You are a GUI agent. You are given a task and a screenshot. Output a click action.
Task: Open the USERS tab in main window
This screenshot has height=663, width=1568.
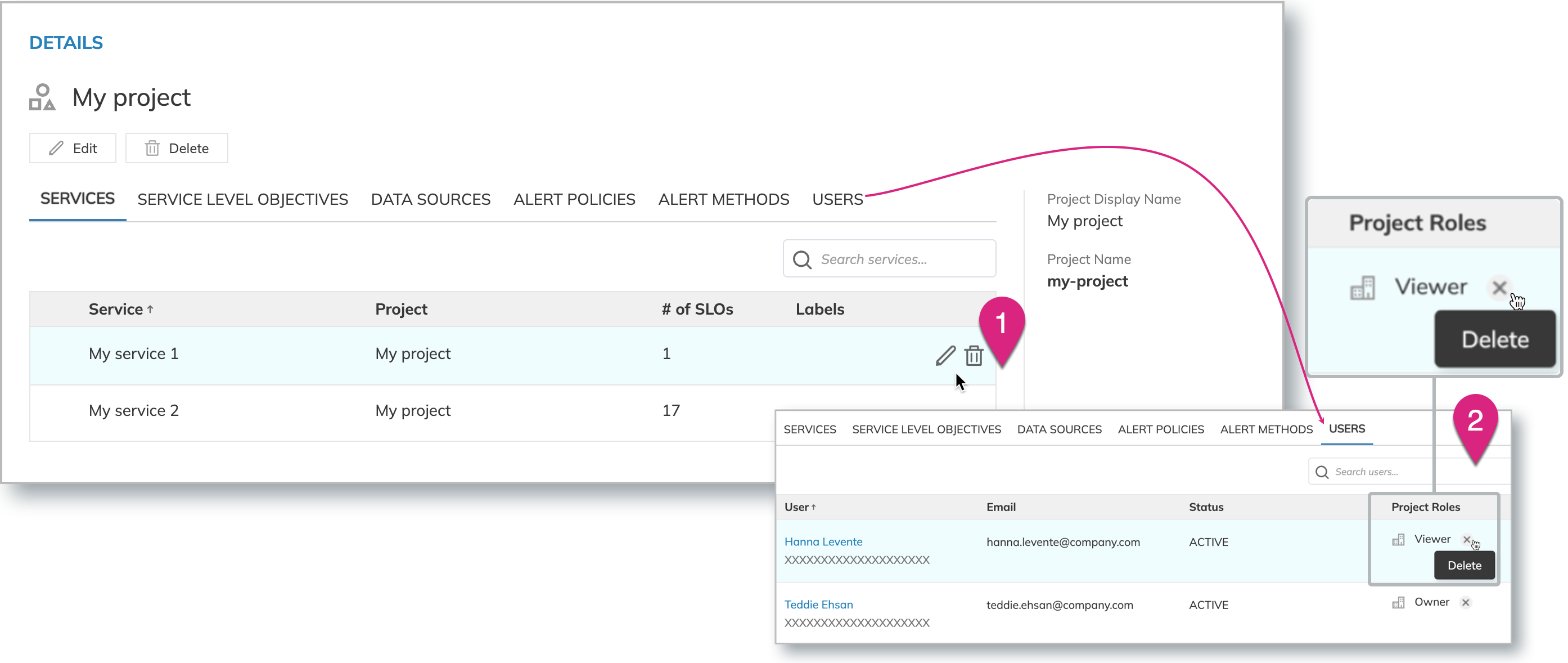click(837, 199)
